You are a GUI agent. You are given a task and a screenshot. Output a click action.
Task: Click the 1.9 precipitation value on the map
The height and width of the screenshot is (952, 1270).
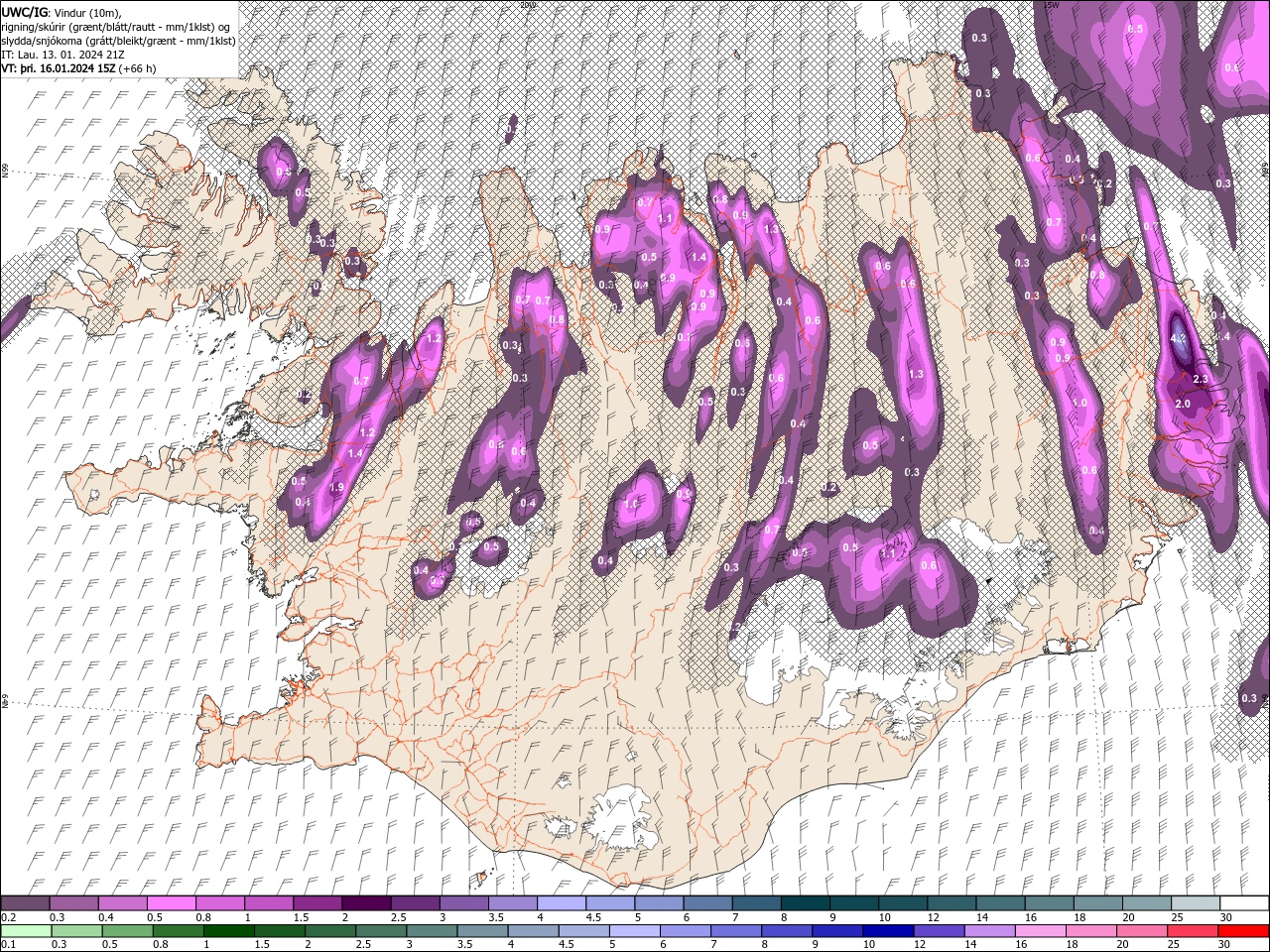pyautogui.click(x=336, y=488)
